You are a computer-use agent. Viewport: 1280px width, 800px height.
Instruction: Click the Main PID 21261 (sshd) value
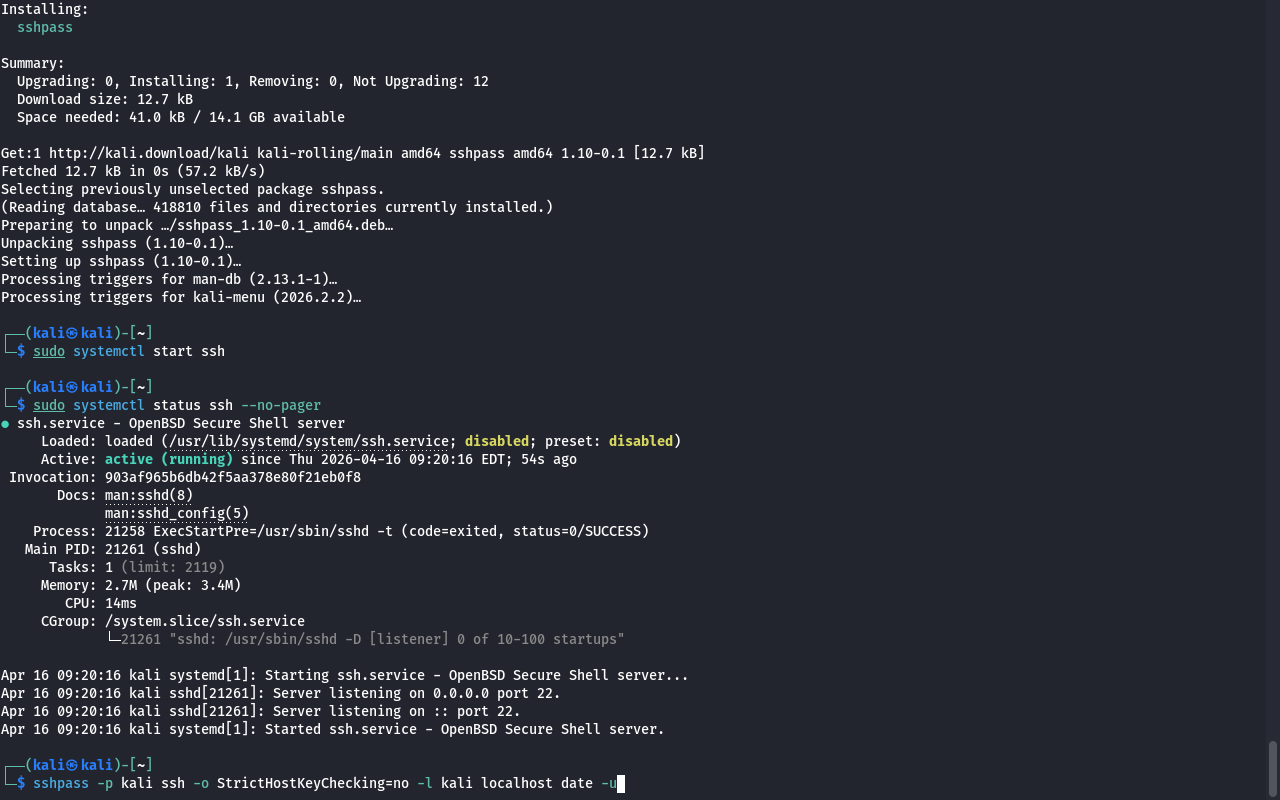point(153,549)
